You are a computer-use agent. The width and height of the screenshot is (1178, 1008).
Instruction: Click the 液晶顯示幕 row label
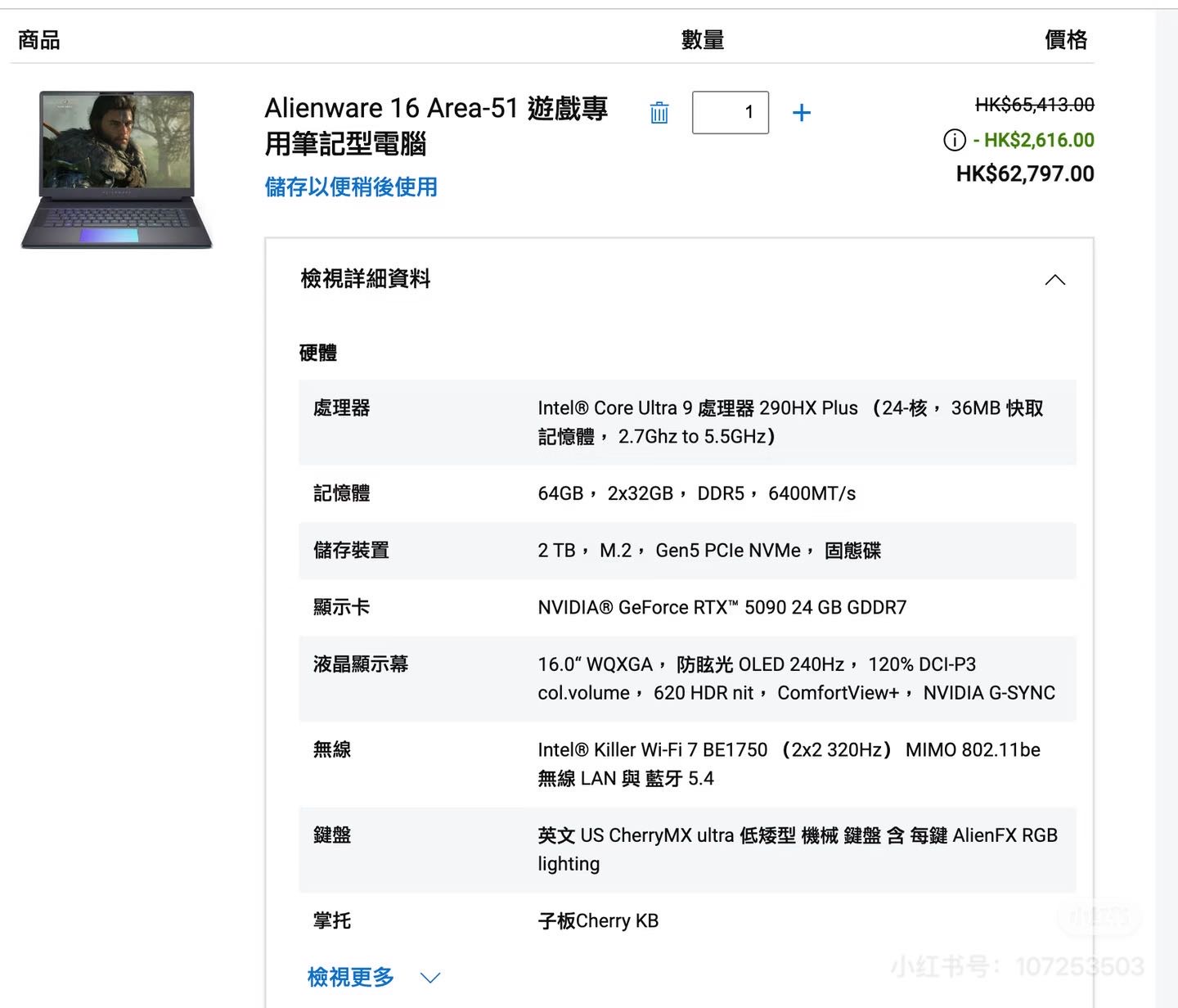tap(361, 664)
